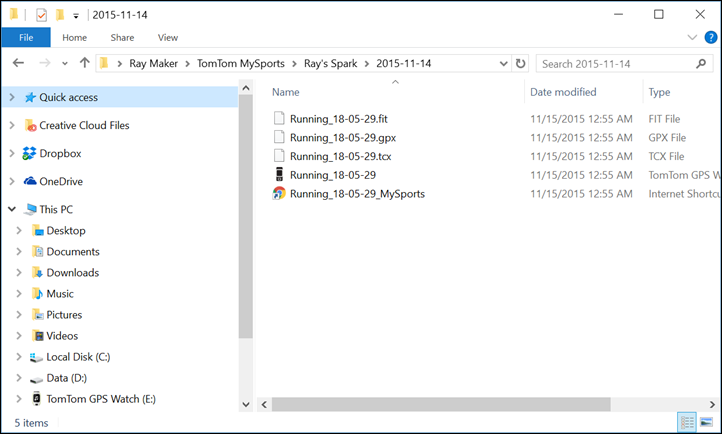The height and width of the screenshot is (434, 722).
Task: Go up one folder level
Action: coord(84,63)
